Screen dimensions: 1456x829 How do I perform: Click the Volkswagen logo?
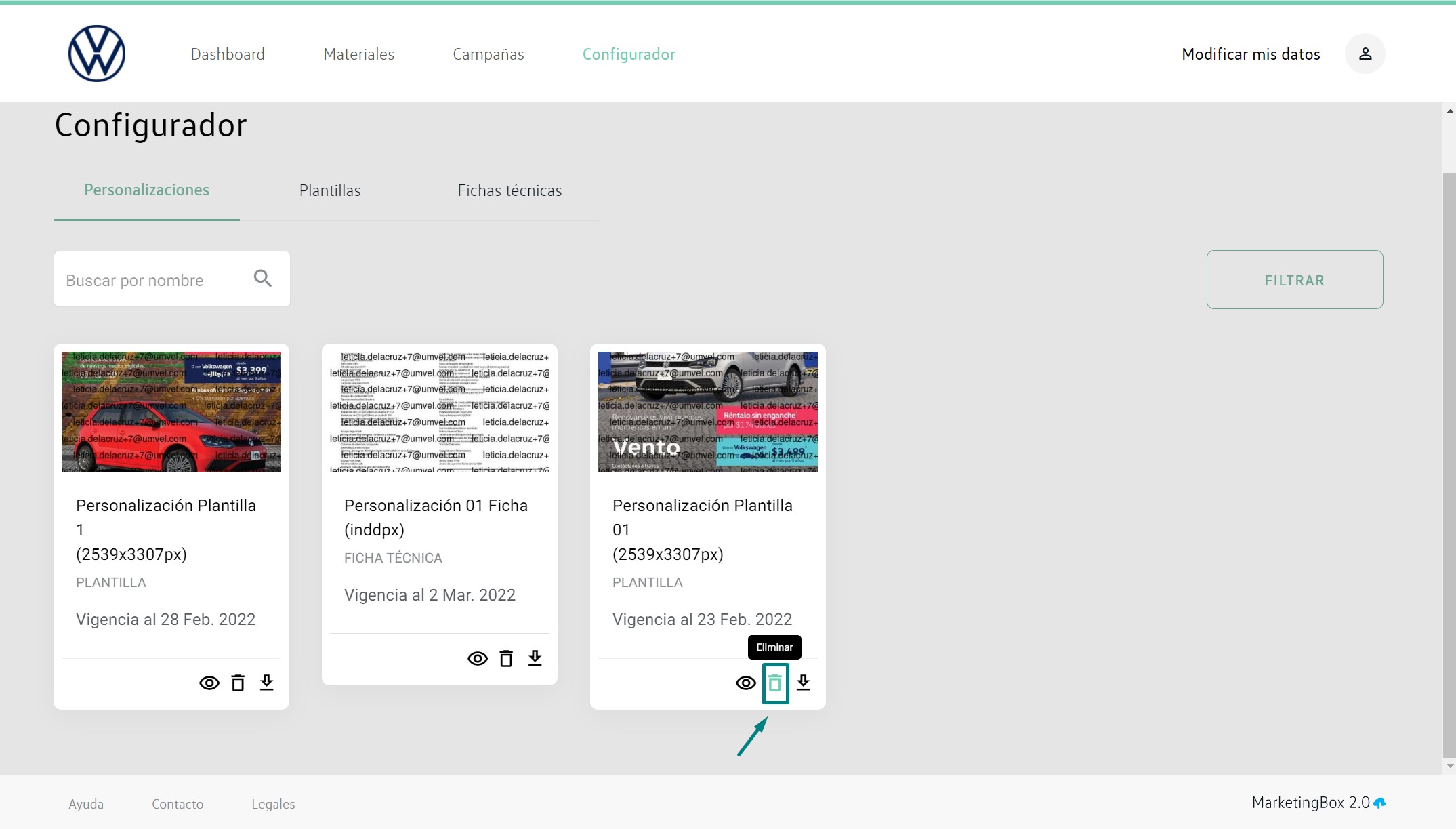(97, 54)
